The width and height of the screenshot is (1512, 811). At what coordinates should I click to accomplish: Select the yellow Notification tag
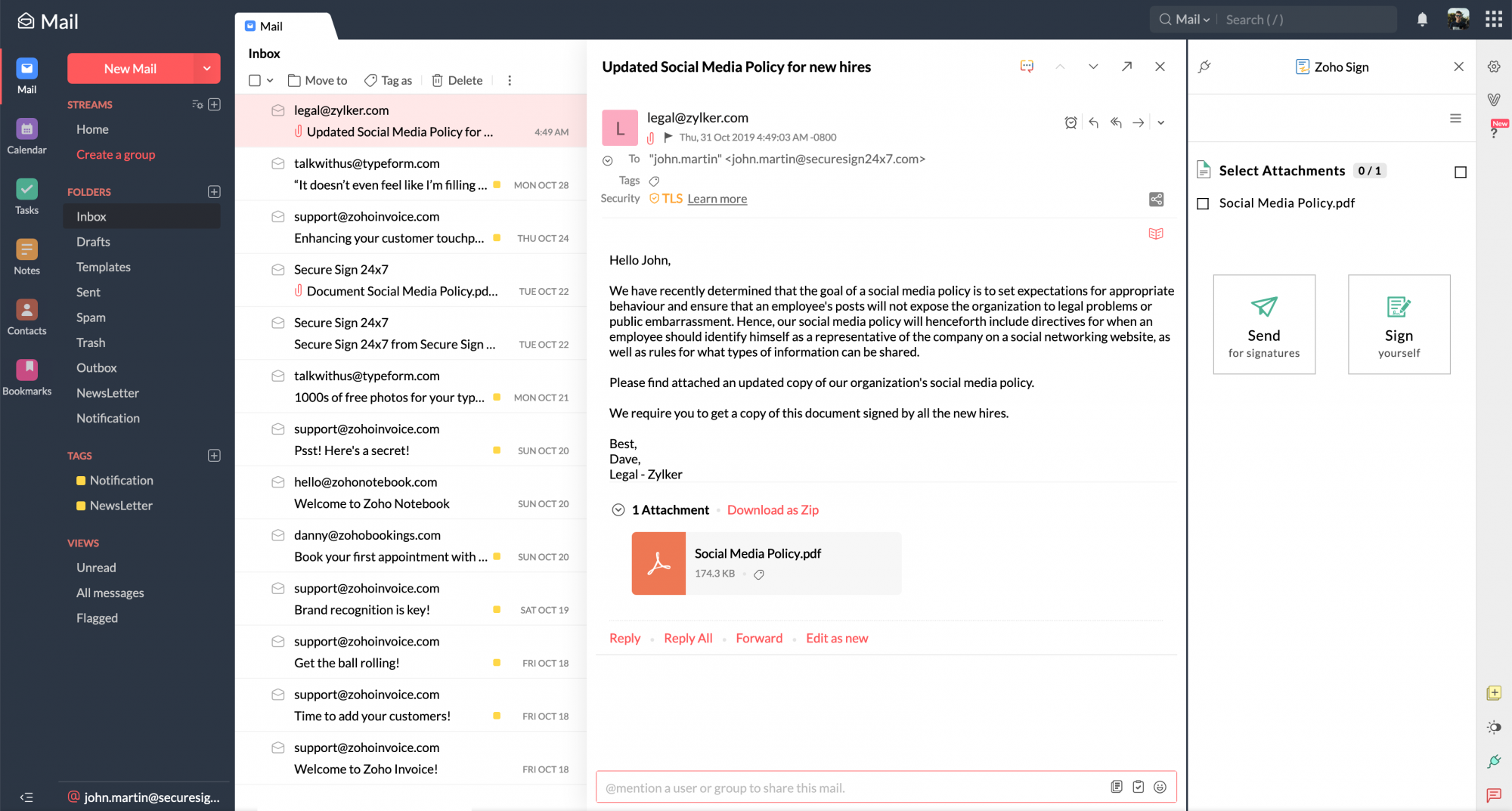115,481
